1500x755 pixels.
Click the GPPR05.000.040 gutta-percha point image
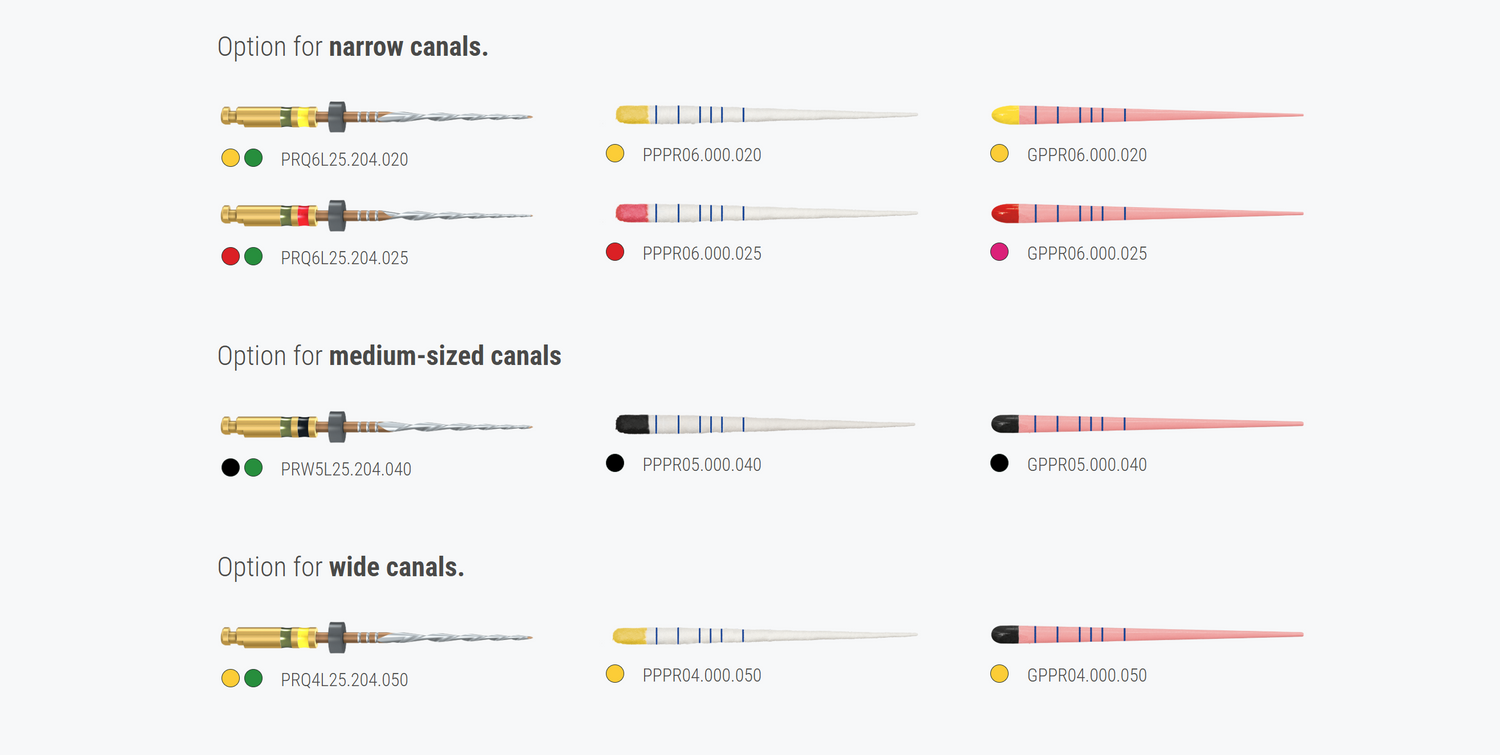1146,424
